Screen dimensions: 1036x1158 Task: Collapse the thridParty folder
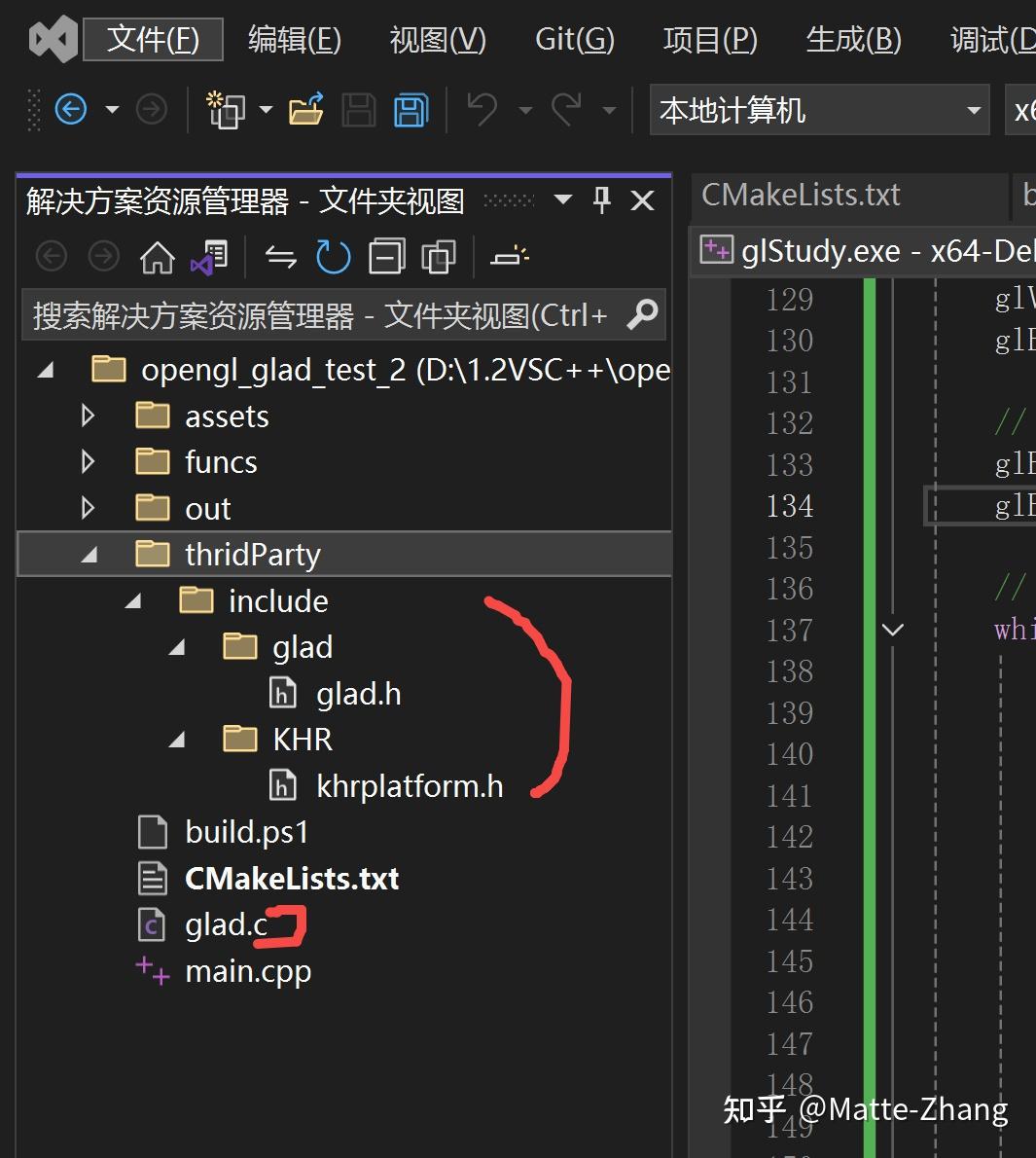point(89,554)
